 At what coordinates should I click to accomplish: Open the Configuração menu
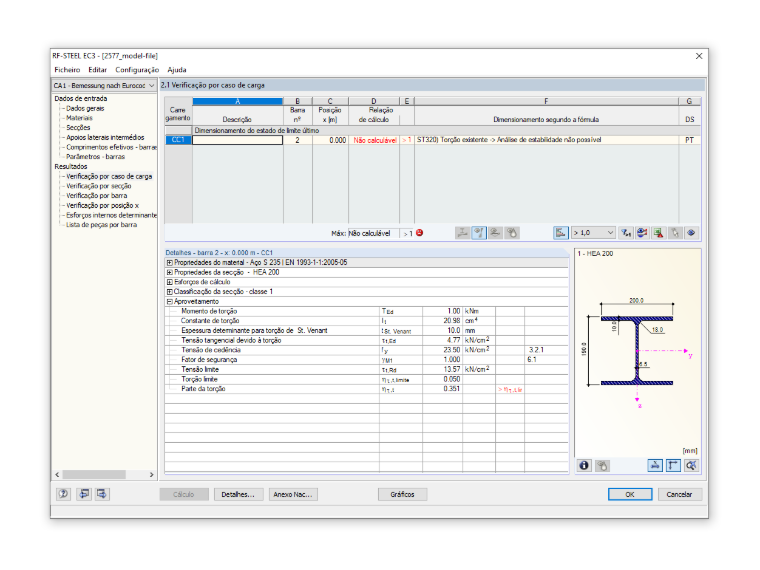(x=137, y=70)
